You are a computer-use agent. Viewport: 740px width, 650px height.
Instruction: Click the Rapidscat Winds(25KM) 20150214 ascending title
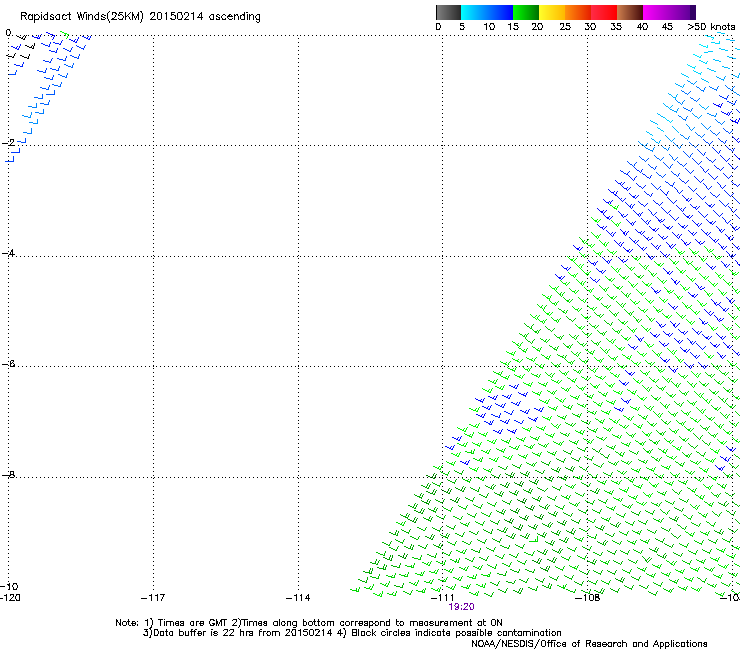(x=140, y=17)
